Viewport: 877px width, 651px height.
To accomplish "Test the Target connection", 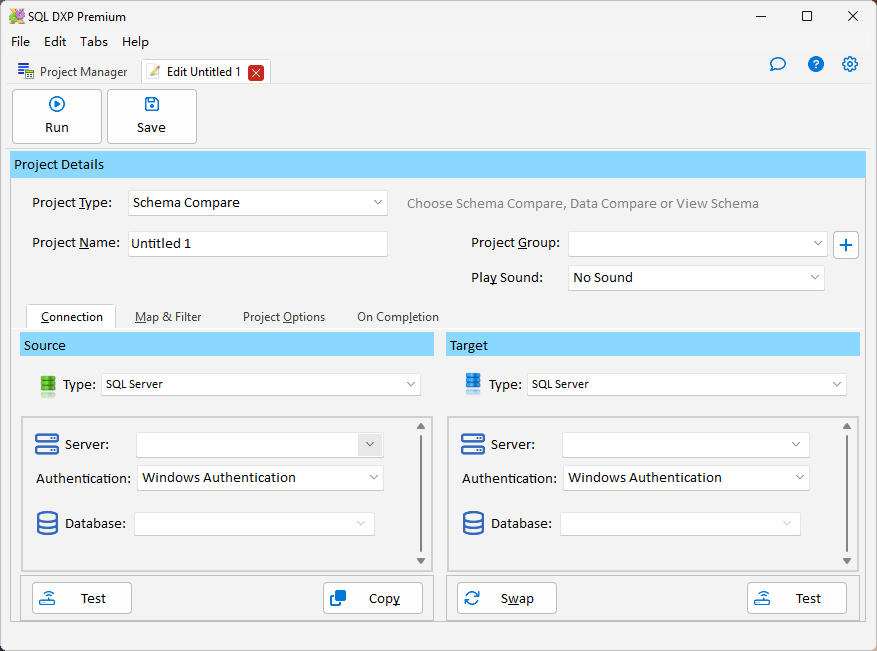I will pos(796,598).
